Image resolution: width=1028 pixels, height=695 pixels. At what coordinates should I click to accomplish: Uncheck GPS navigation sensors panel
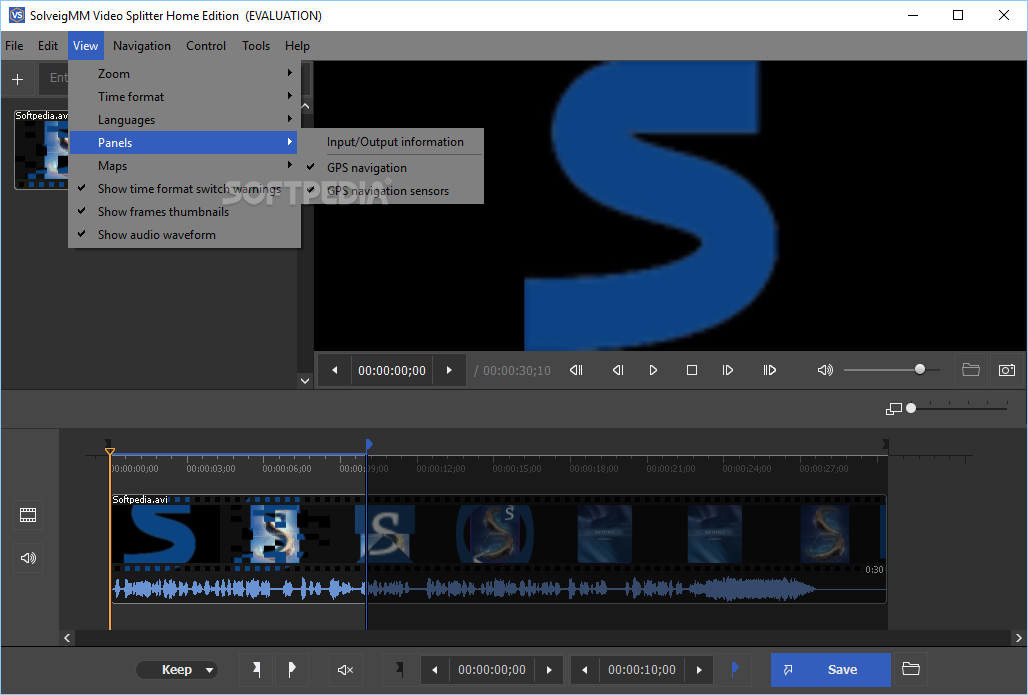click(x=391, y=191)
